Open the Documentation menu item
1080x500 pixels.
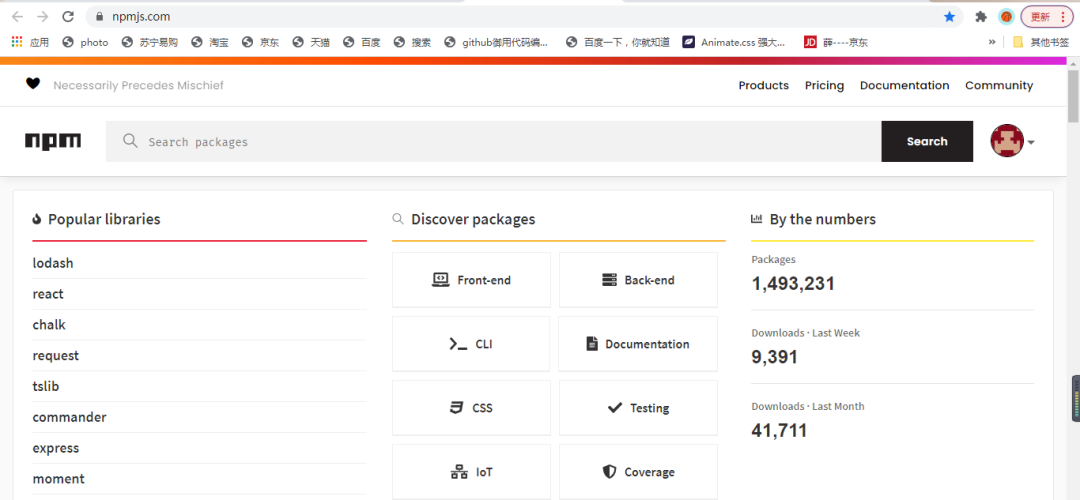pyautogui.click(x=904, y=85)
